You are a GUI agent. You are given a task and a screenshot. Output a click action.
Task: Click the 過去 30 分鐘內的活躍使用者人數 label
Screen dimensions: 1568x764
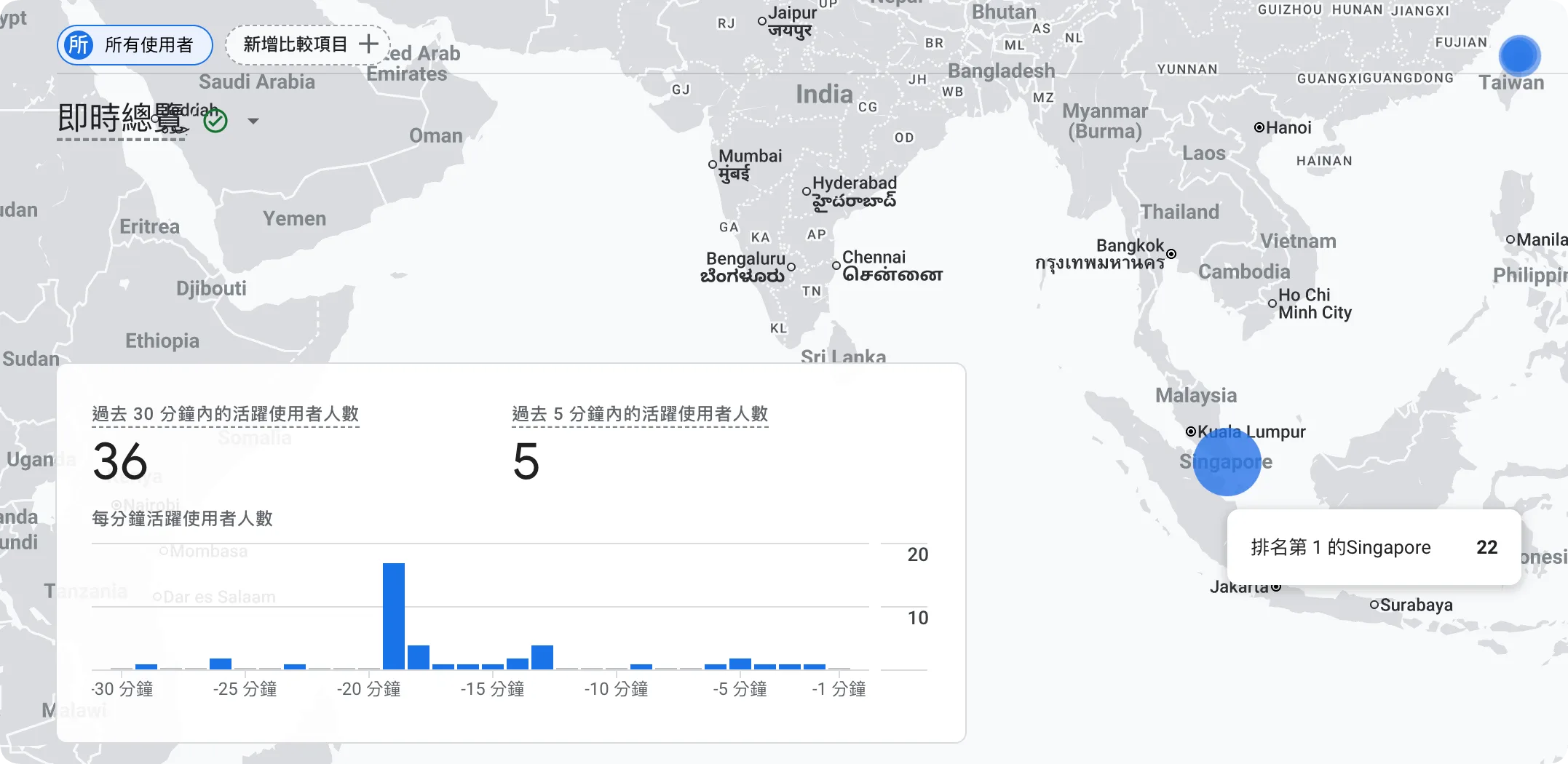tap(226, 414)
